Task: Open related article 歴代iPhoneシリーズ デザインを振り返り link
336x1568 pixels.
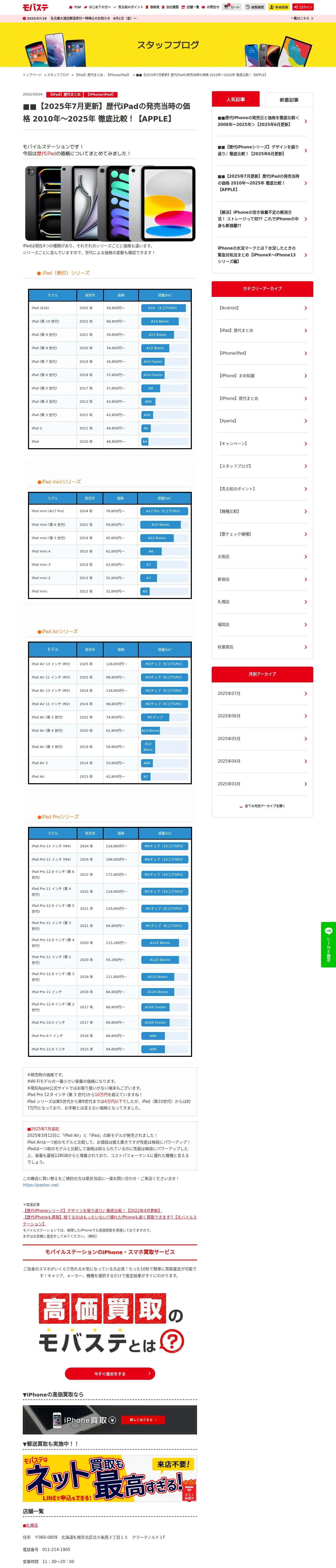Action: pos(92,1211)
